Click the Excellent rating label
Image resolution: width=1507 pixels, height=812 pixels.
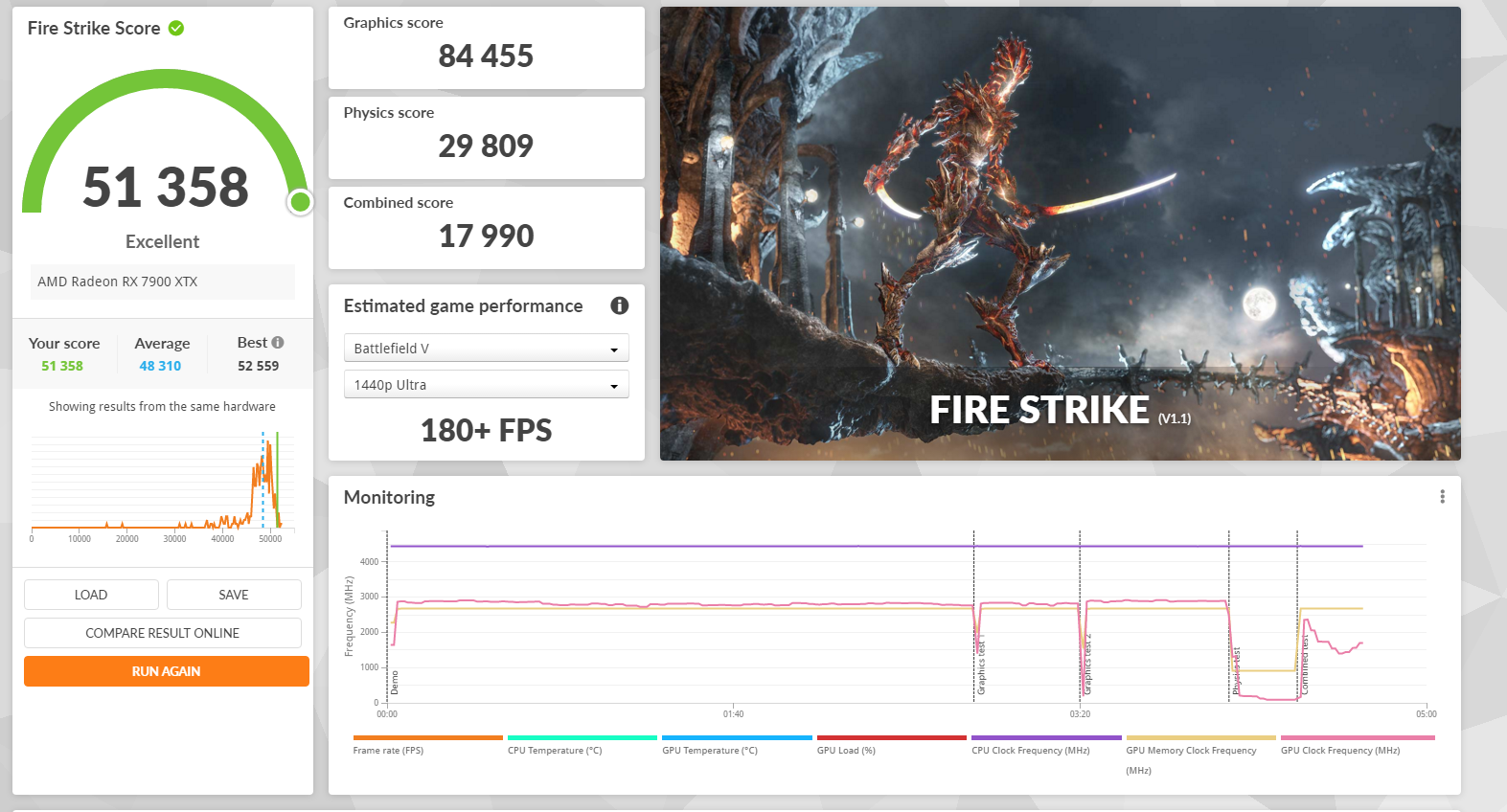163,242
